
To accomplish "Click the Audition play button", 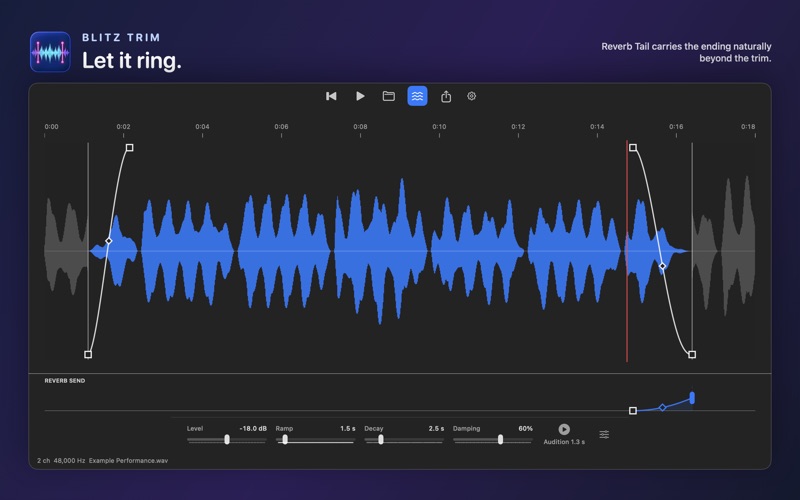I will click(x=564, y=429).
